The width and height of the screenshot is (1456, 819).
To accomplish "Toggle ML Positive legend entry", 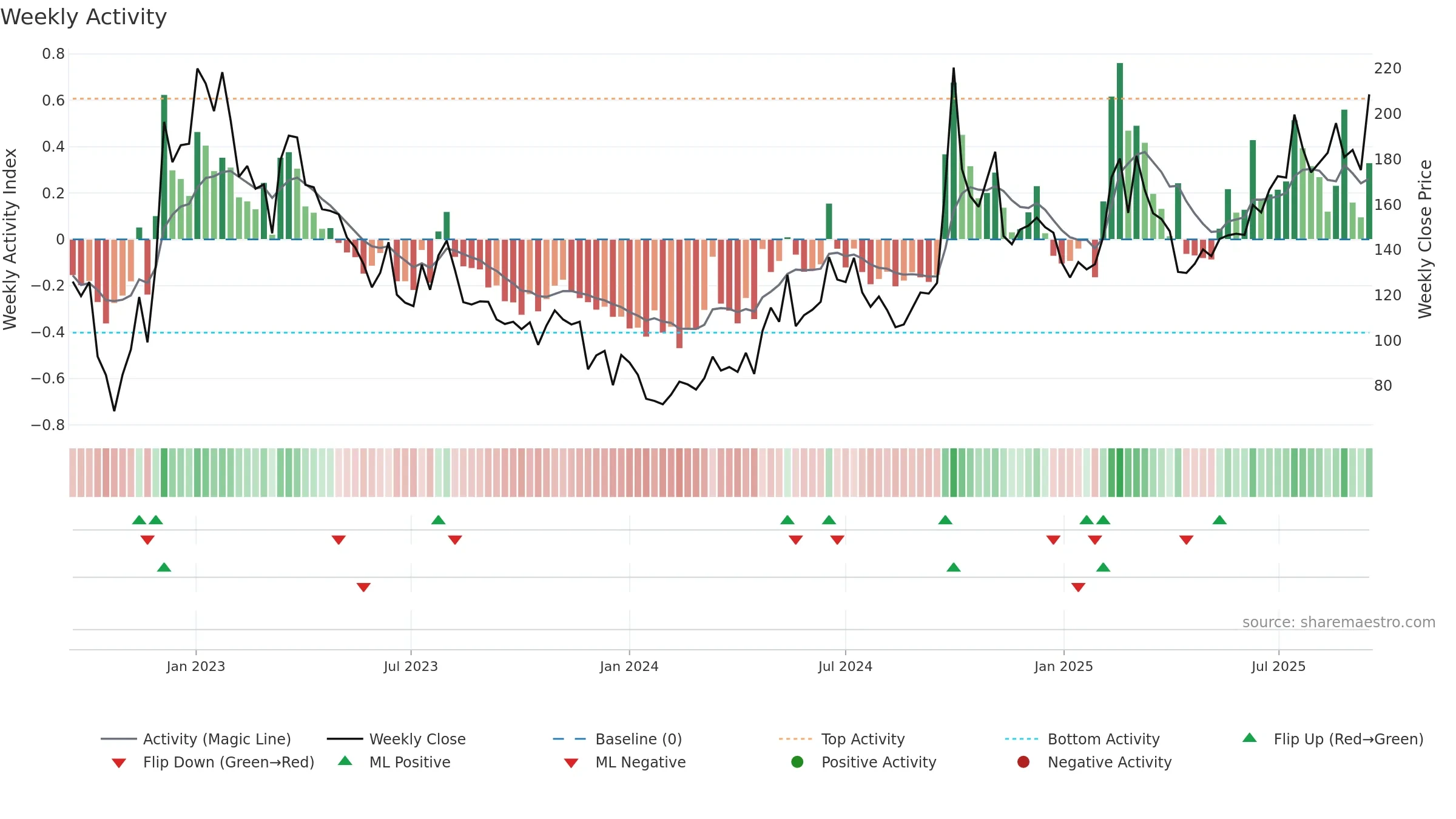I will [x=394, y=762].
